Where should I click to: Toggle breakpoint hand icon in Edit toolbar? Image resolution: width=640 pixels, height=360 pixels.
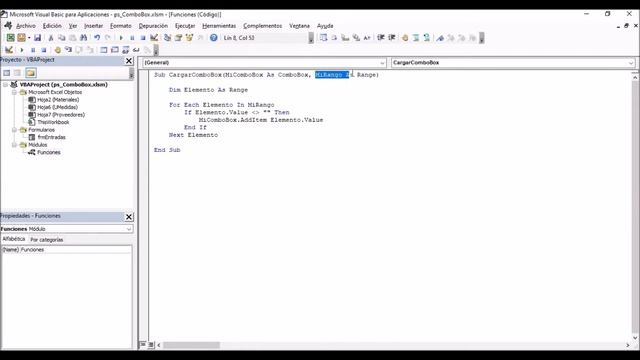(x=405, y=38)
